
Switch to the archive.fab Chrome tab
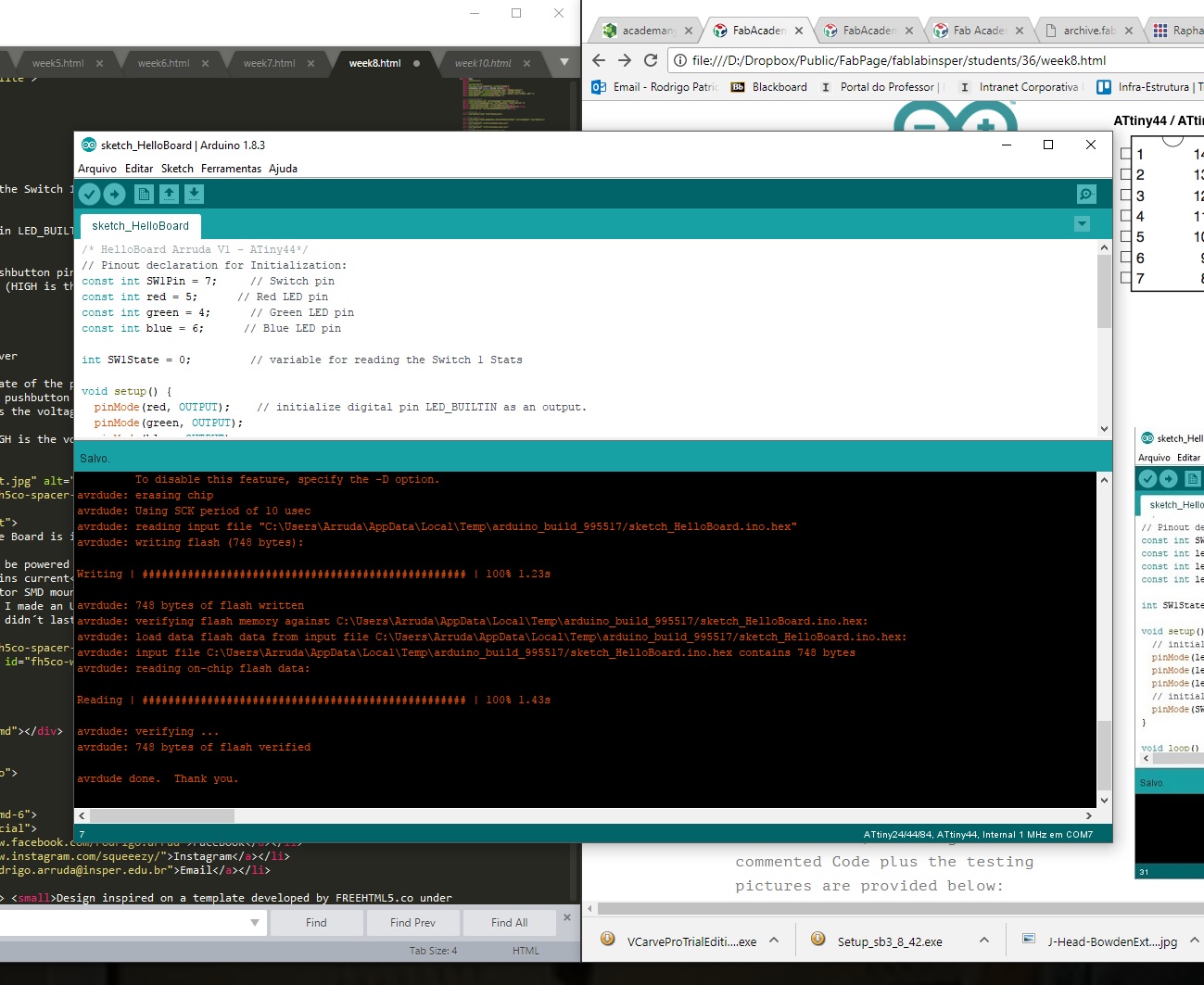tap(1088, 31)
